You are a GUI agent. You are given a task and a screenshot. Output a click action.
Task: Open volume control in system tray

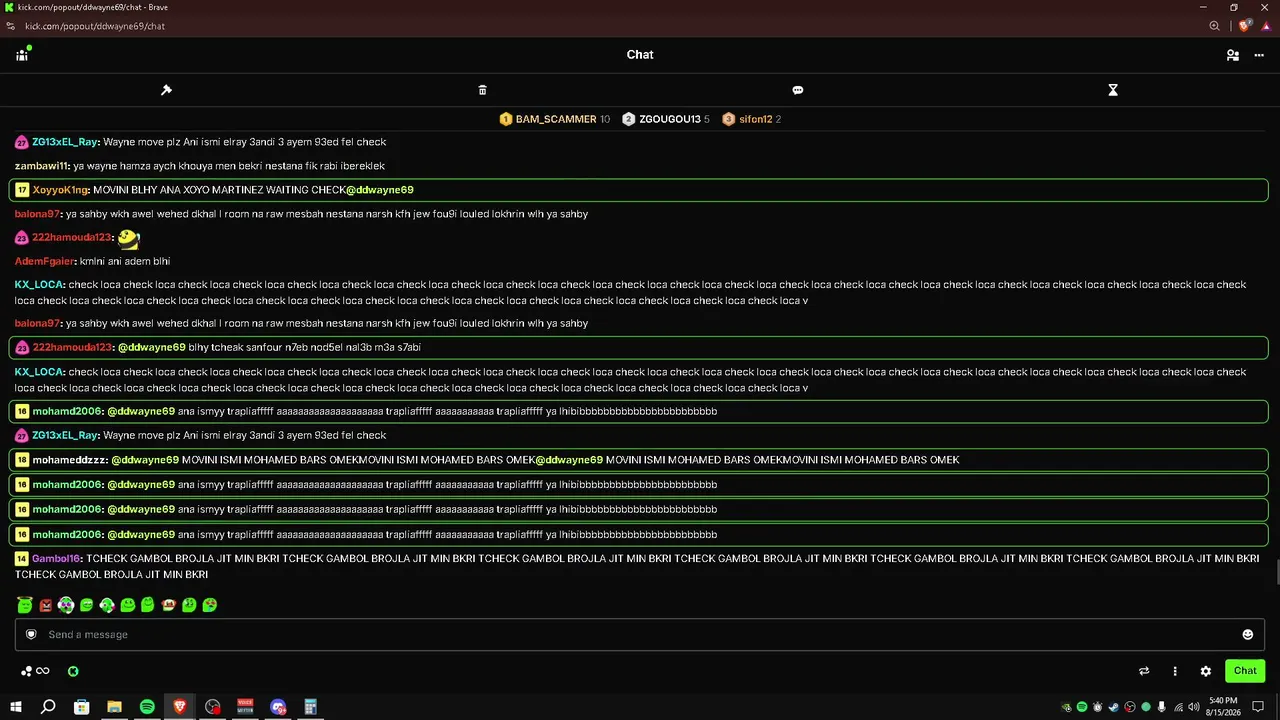[1194, 707]
